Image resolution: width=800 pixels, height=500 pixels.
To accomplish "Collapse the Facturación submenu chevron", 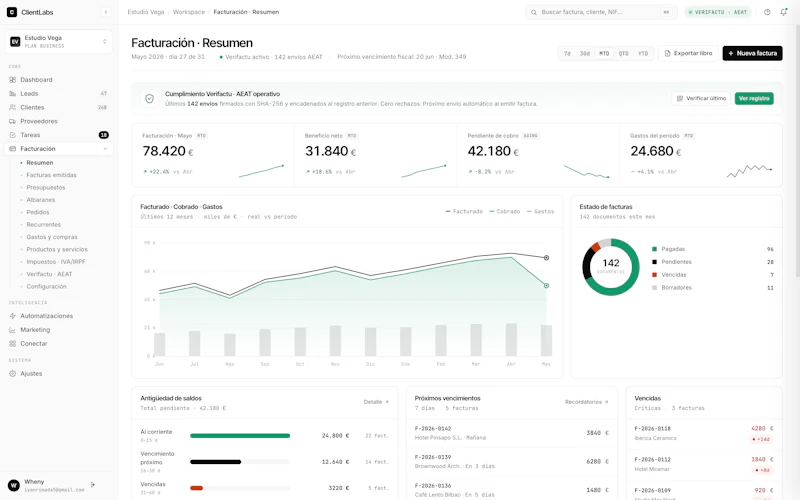I will (x=105, y=149).
